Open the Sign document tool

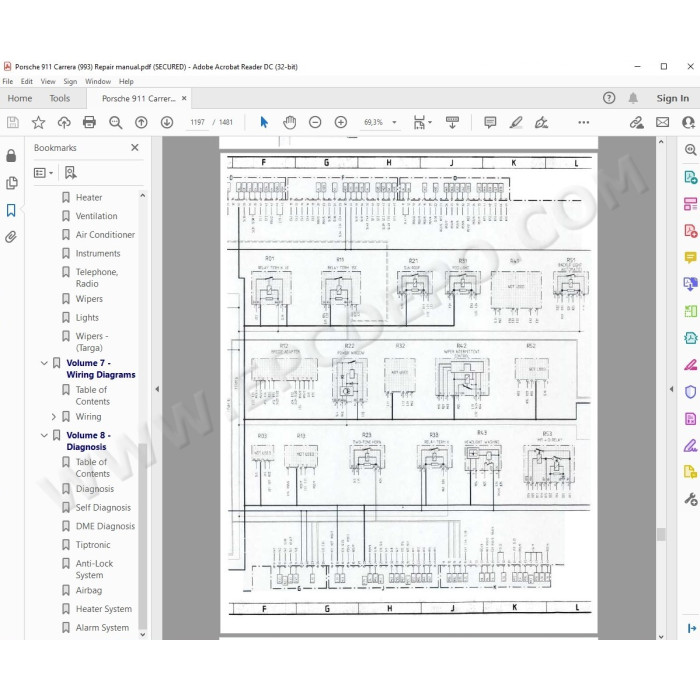click(x=542, y=122)
